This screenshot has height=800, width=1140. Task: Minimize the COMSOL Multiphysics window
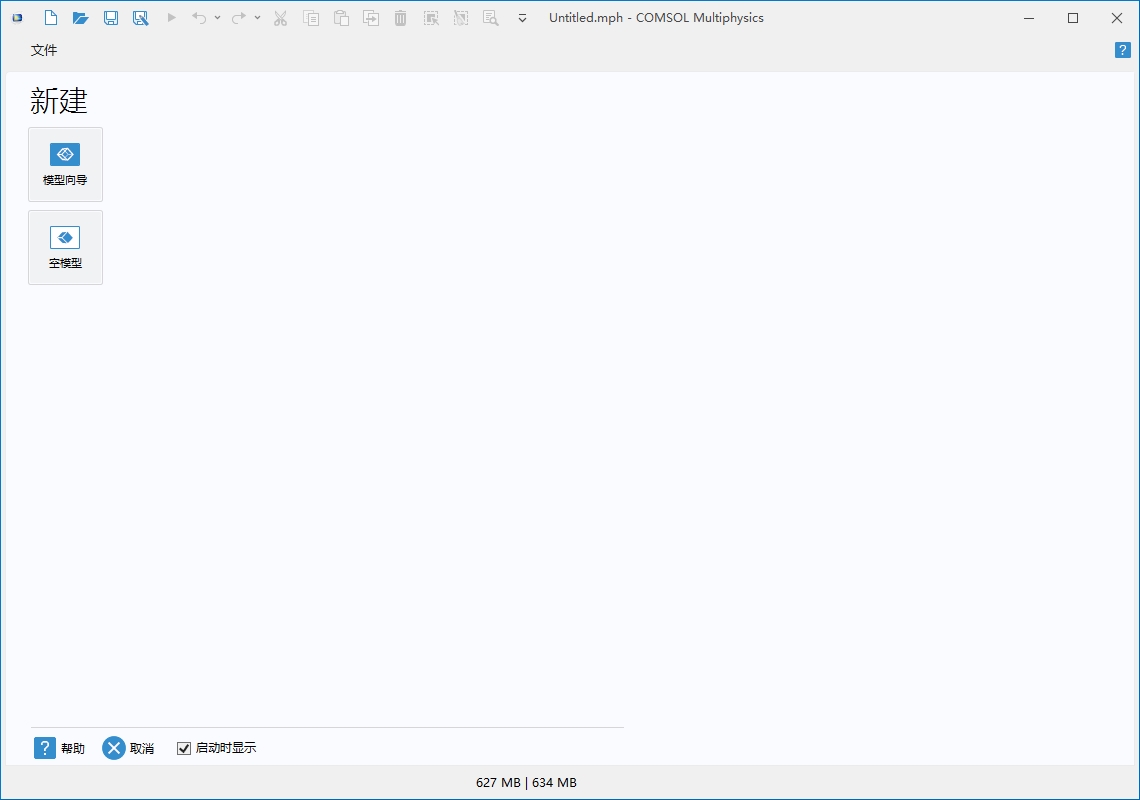[x=1029, y=18]
